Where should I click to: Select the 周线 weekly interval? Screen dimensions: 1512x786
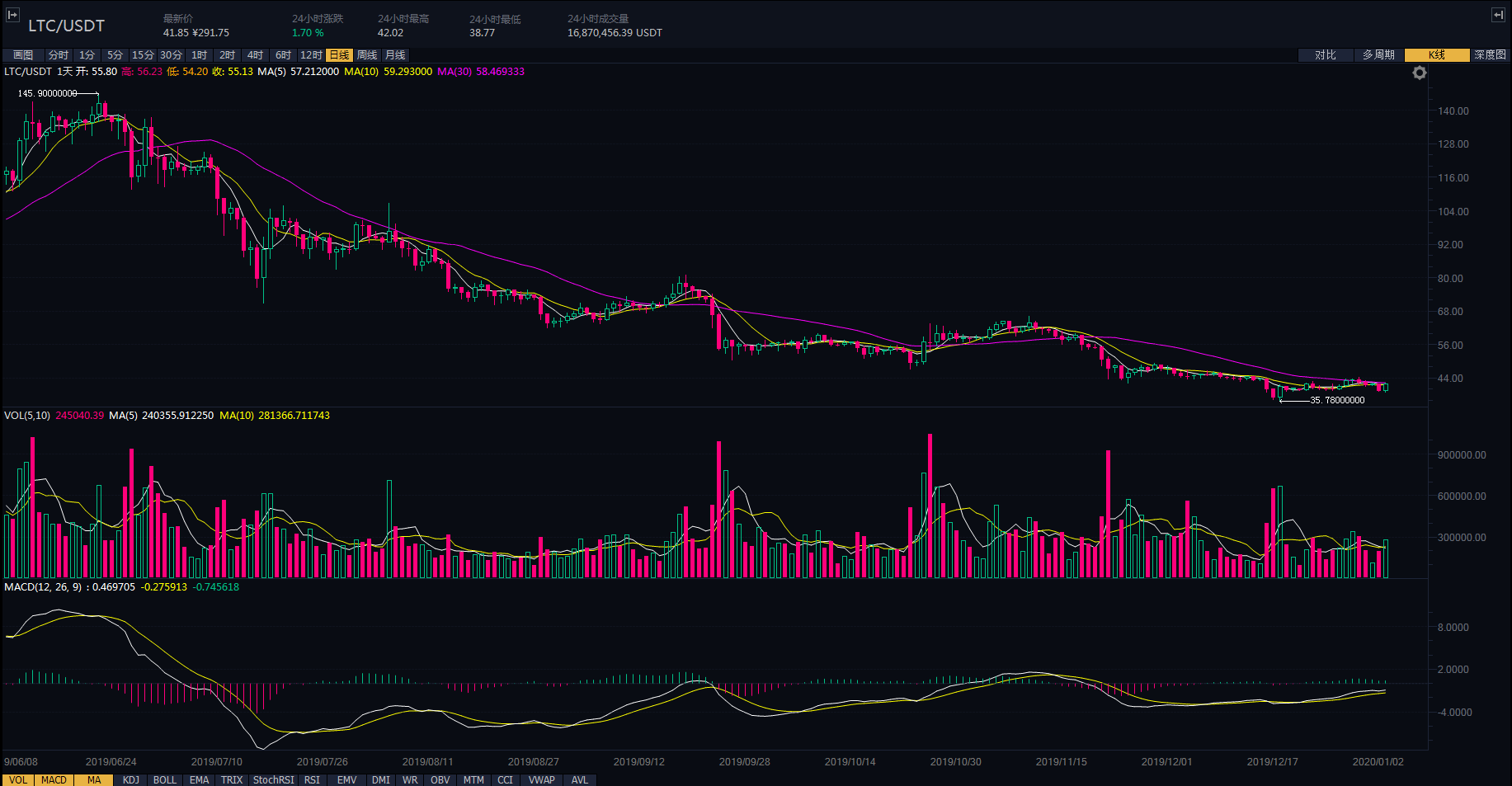(x=367, y=55)
